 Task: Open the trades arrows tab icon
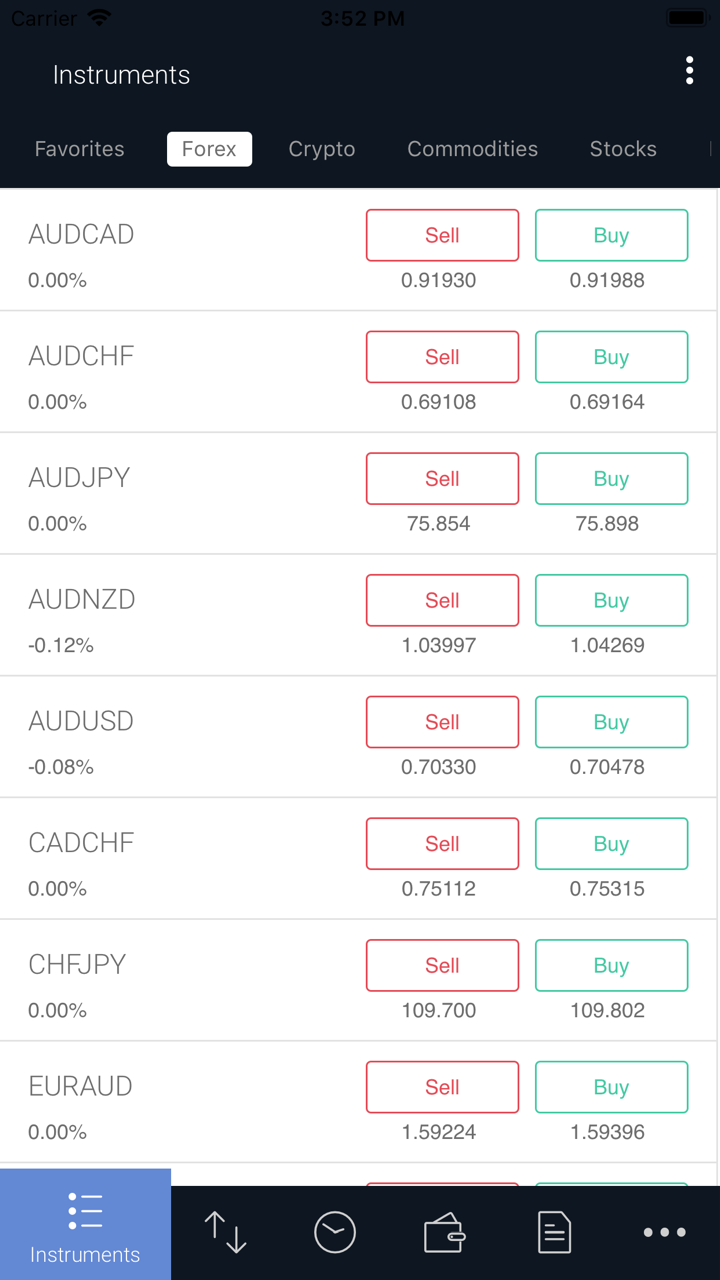click(x=225, y=1232)
